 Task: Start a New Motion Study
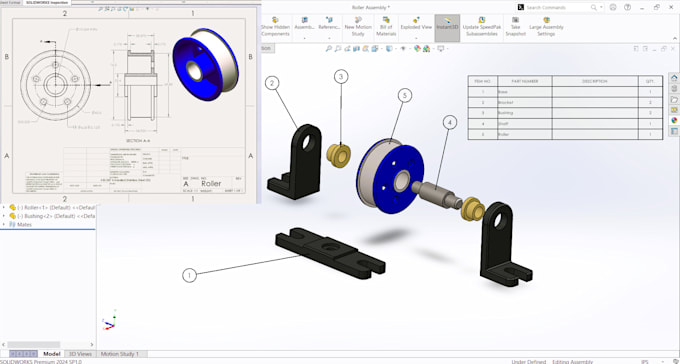tap(358, 27)
